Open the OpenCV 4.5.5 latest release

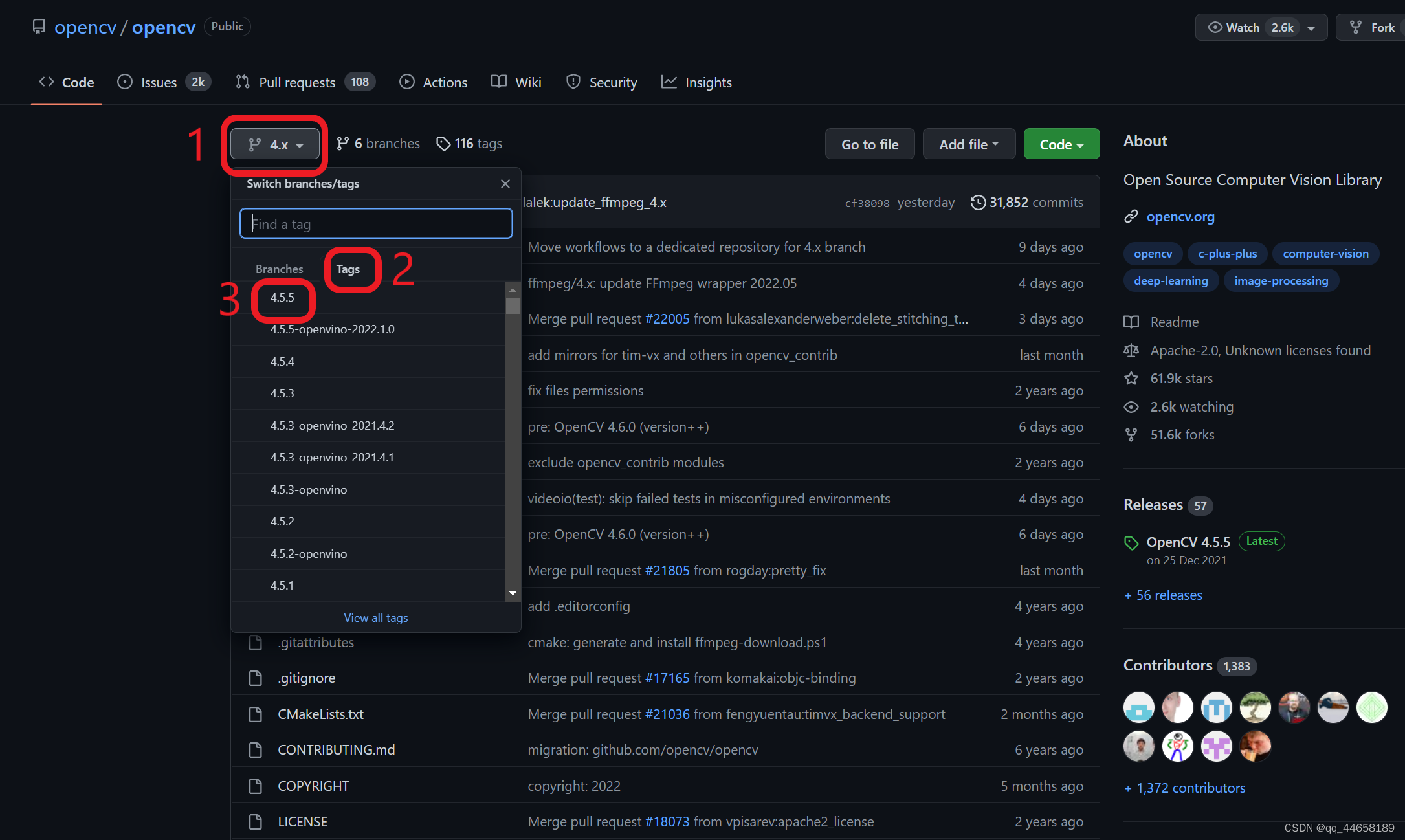(1188, 542)
